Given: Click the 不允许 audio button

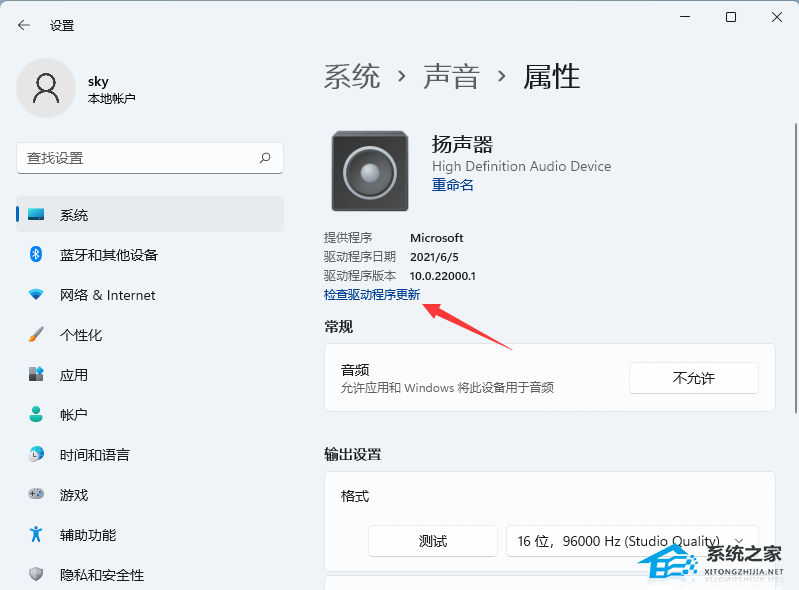Looking at the screenshot, I should tap(694, 378).
